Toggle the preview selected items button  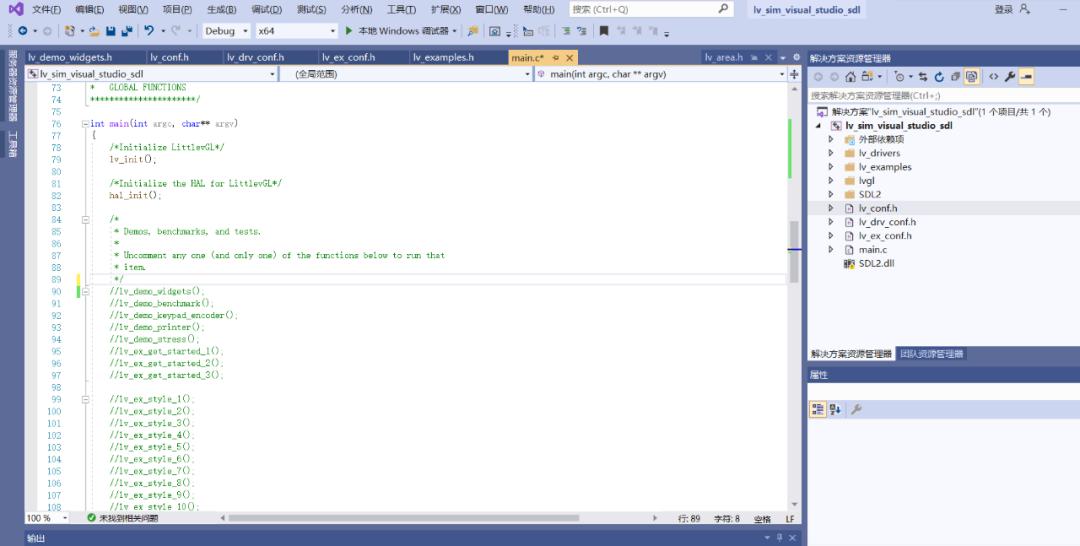1026,76
